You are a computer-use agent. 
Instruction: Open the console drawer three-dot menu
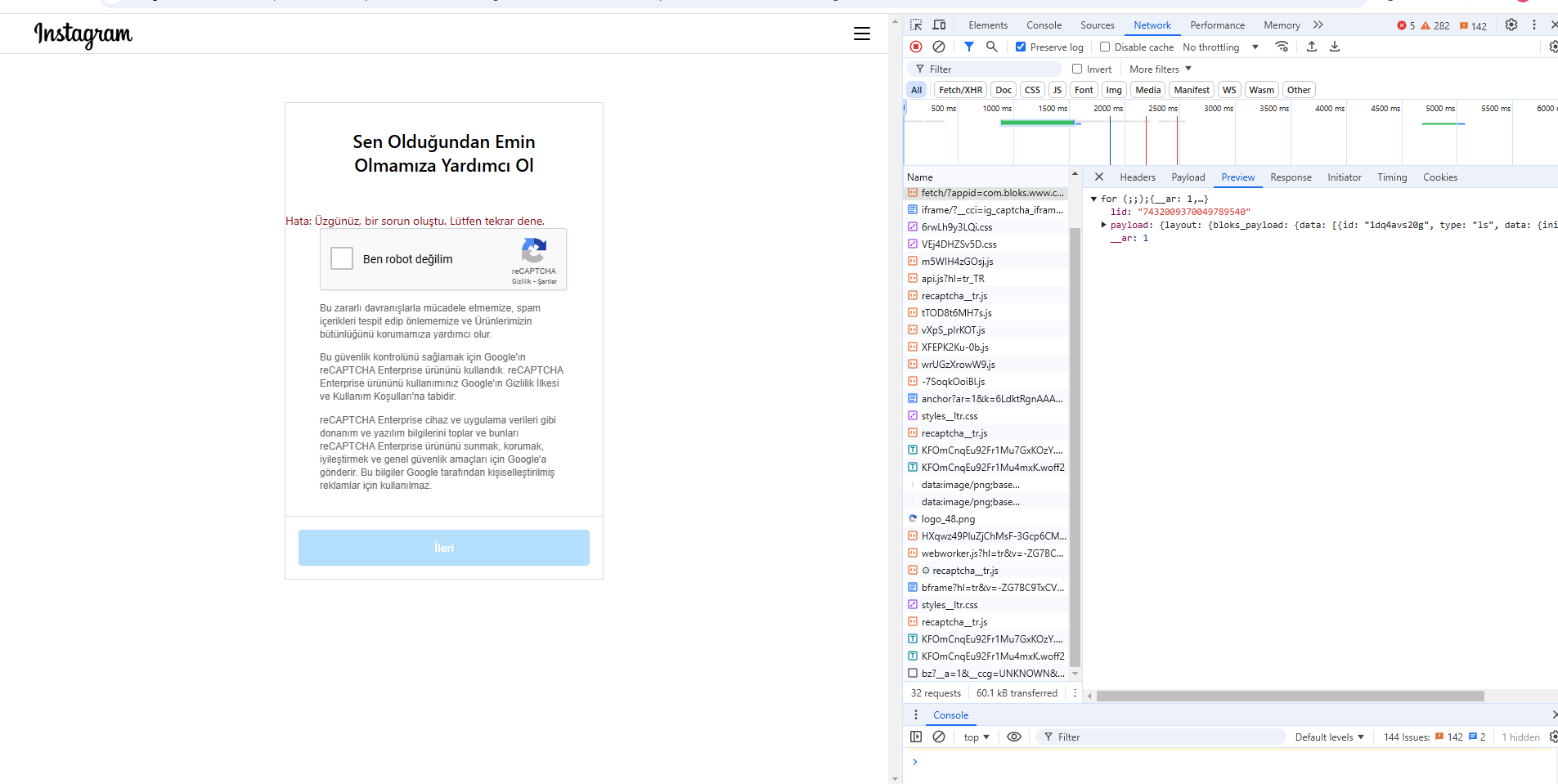[x=916, y=715]
